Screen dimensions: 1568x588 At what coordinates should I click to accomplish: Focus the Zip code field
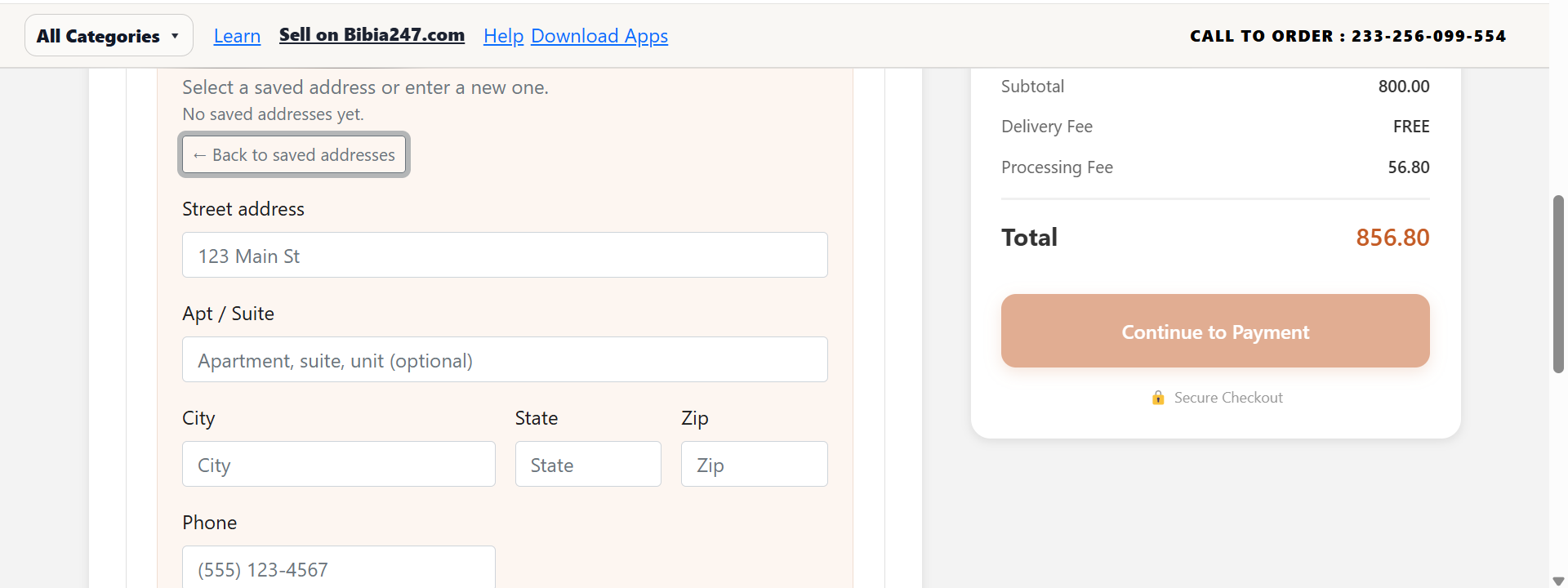coord(754,464)
